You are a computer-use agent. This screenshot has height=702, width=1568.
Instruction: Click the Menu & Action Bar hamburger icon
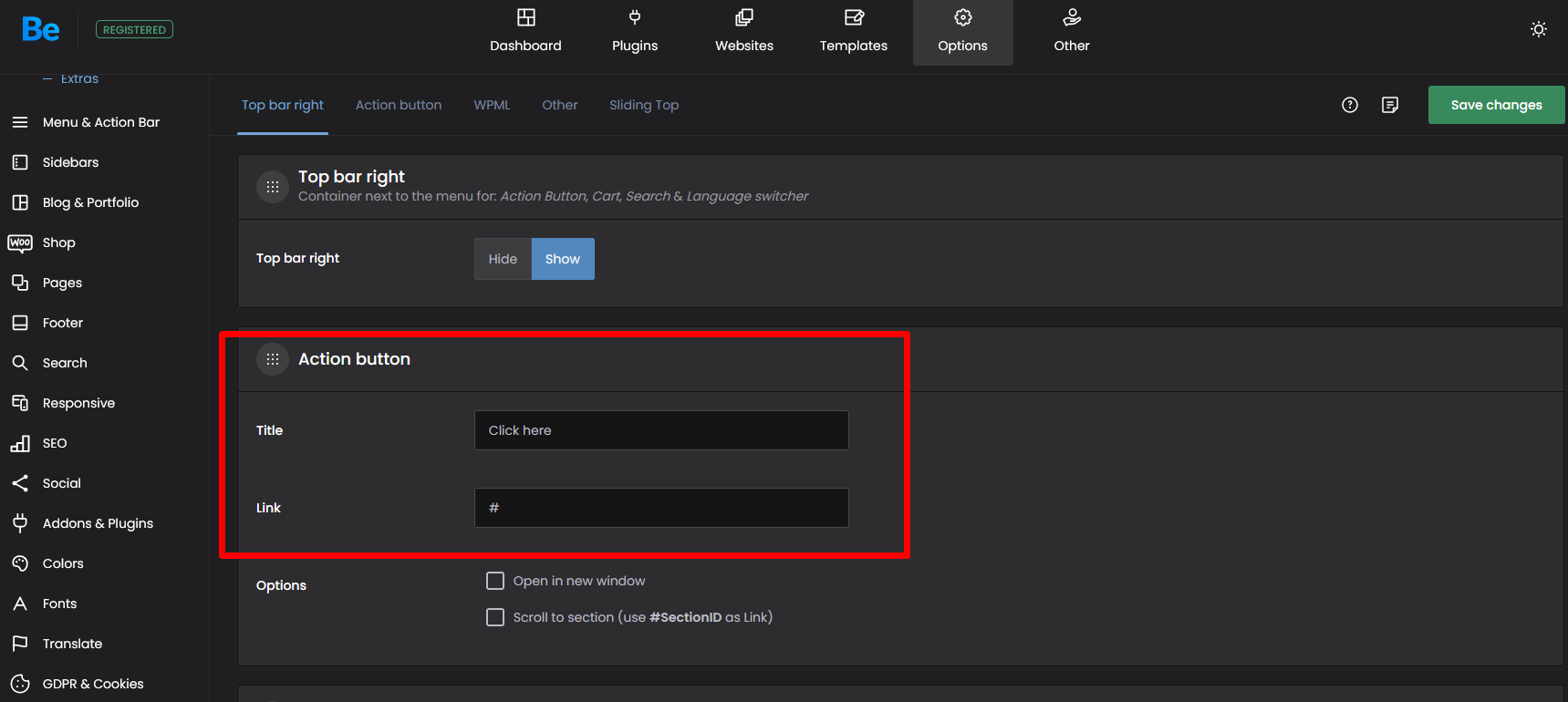click(20, 122)
